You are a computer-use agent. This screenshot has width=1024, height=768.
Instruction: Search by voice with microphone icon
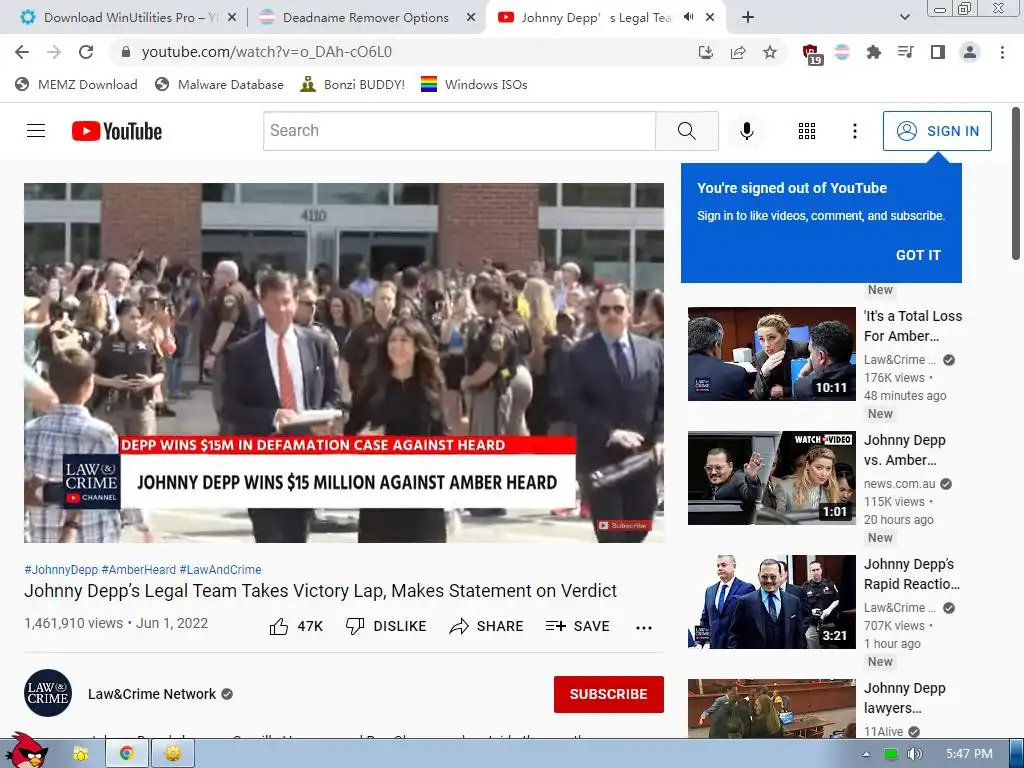tap(746, 131)
